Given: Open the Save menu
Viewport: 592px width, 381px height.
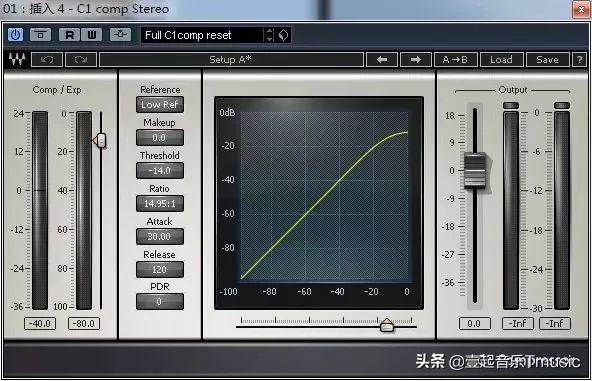Looking at the screenshot, I should [547, 60].
